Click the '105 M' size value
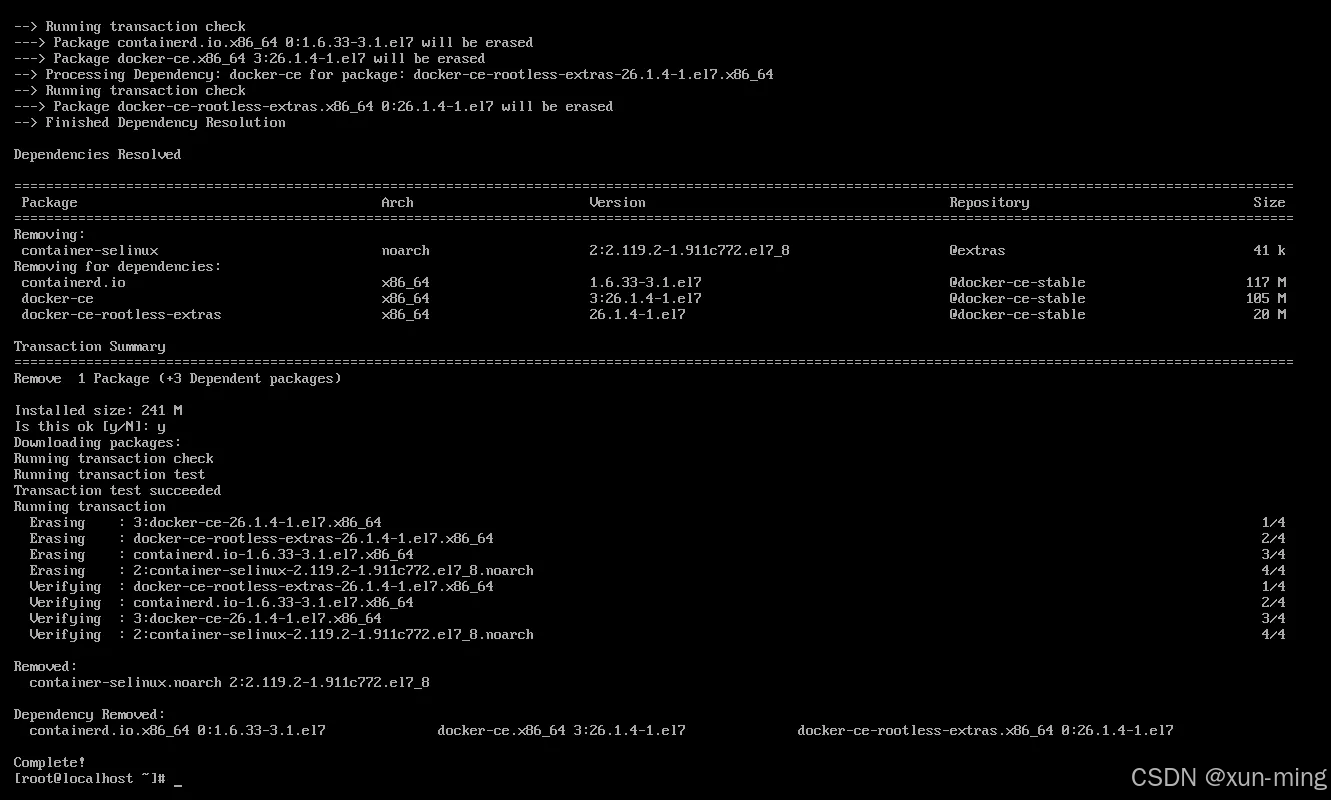Image resolution: width=1331 pixels, height=800 pixels. [x=1265, y=298]
